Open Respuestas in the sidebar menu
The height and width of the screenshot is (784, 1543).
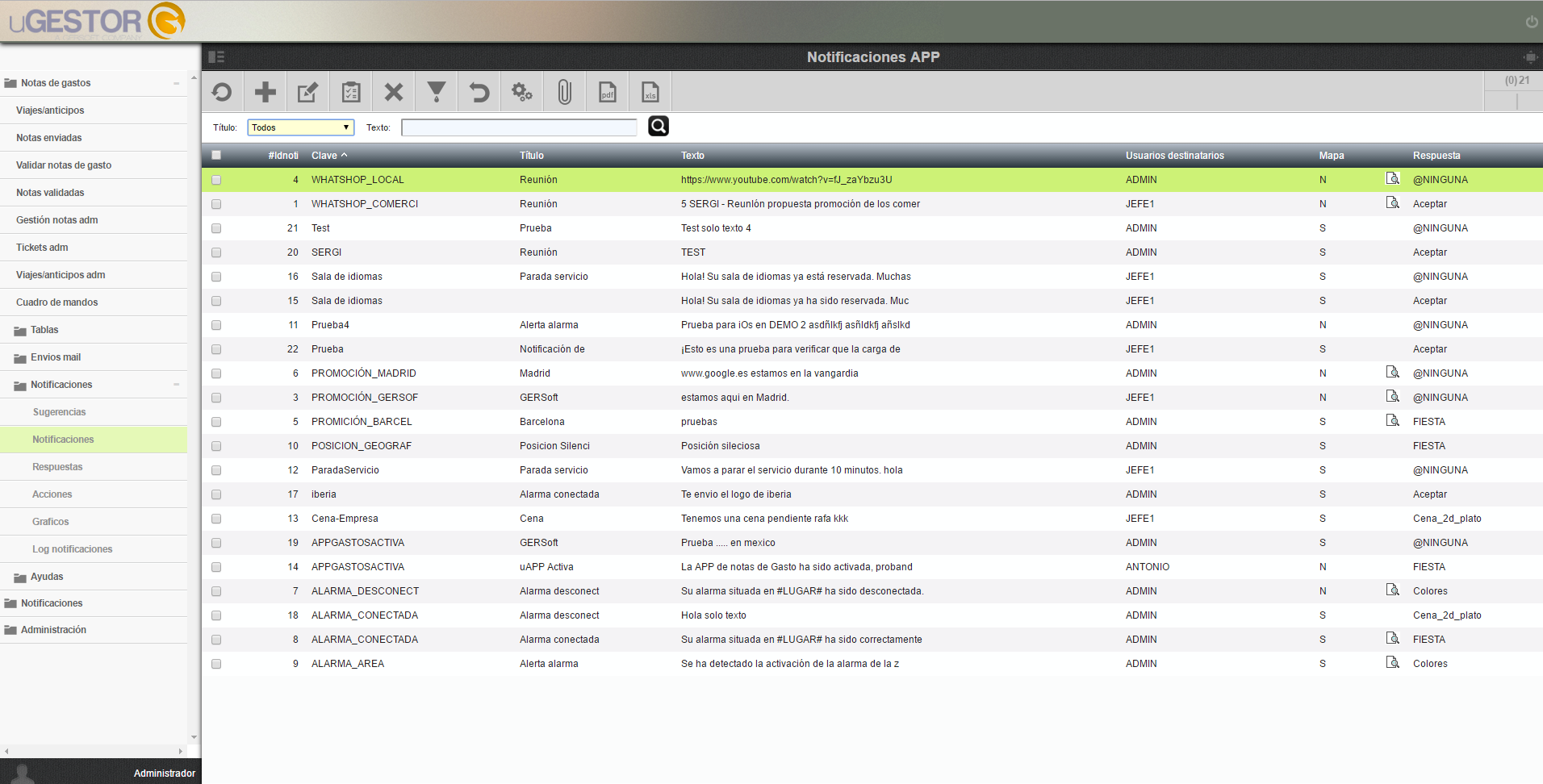[x=57, y=467]
